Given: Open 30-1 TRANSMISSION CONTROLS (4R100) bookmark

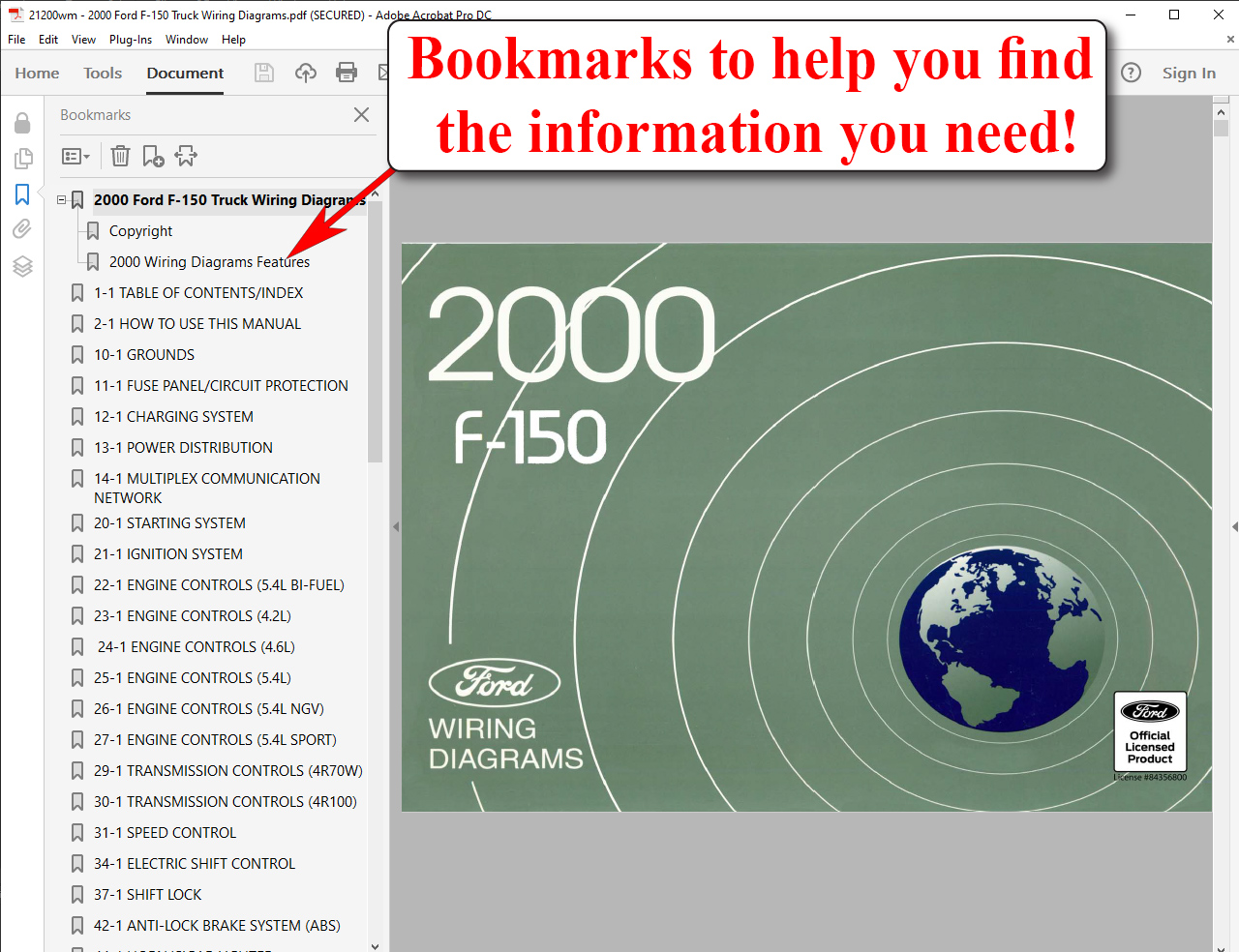Looking at the screenshot, I should [x=226, y=802].
